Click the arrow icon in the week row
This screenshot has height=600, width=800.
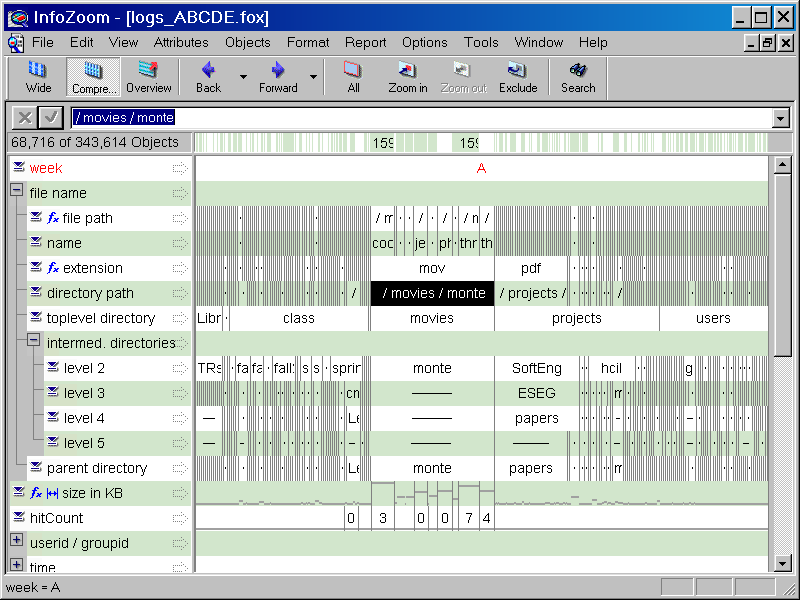(x=180, y=168)
